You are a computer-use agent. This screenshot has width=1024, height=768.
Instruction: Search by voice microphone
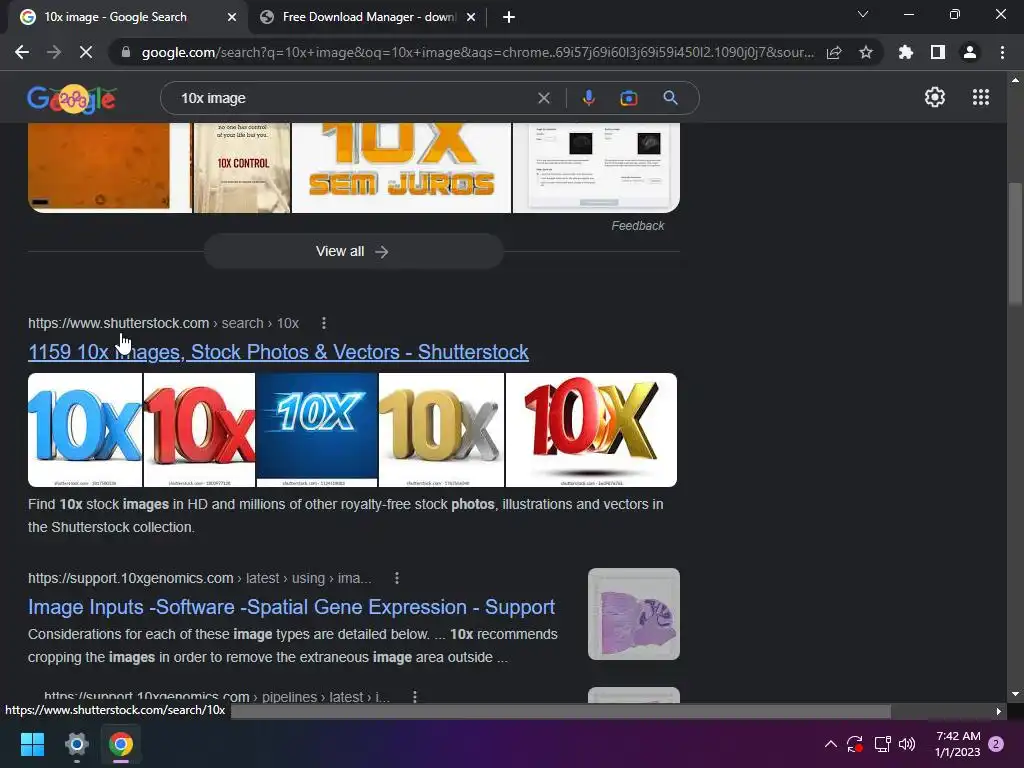point(588,98)
